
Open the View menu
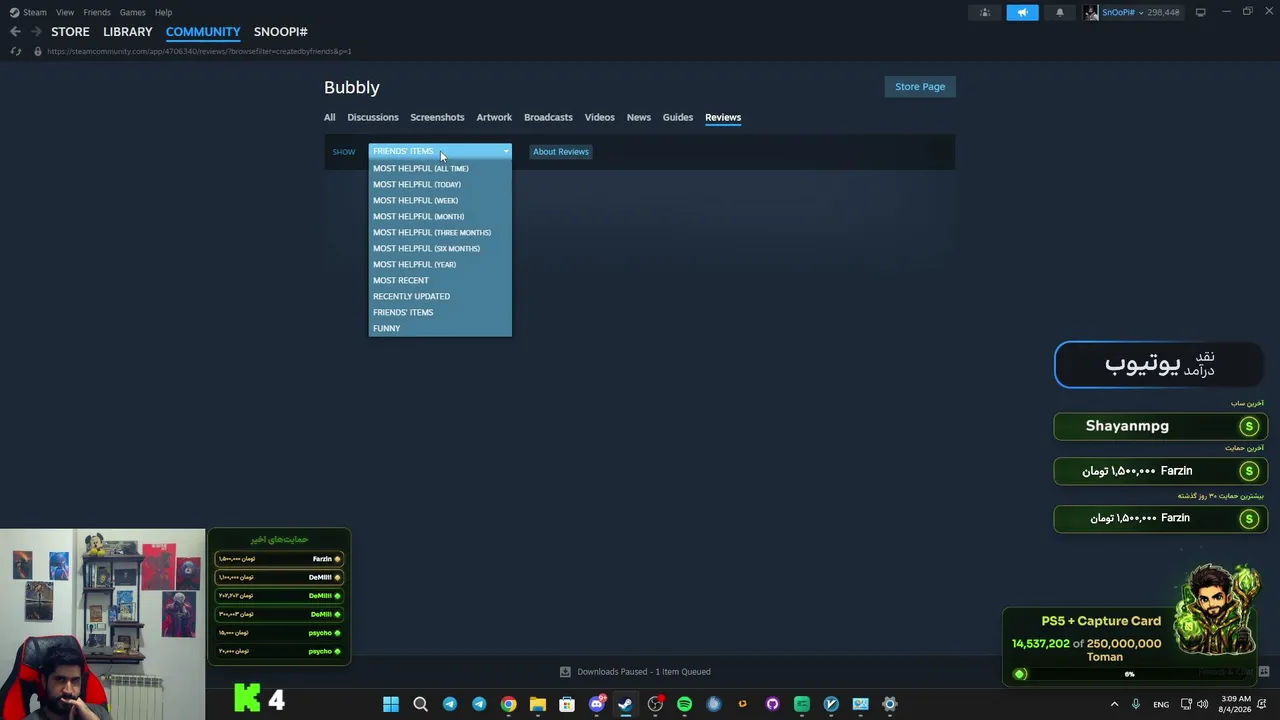click(x=65, y=12)
